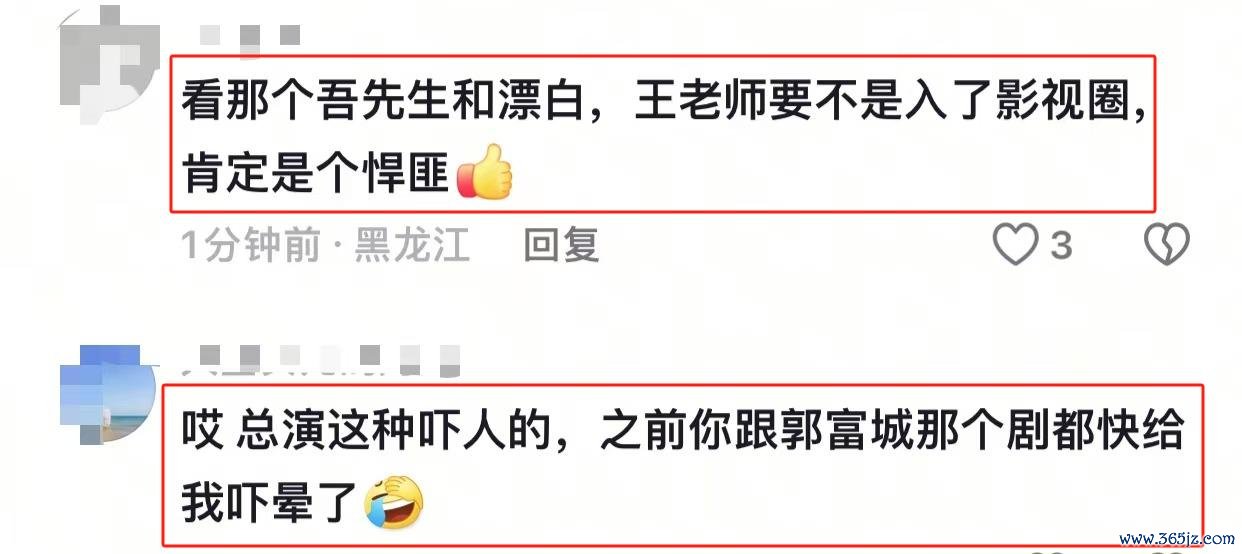This screenshot has height=554, width=1242.
Task: Click the 肯定是个悍匪 text line
Action: click(x=317, y=173)
